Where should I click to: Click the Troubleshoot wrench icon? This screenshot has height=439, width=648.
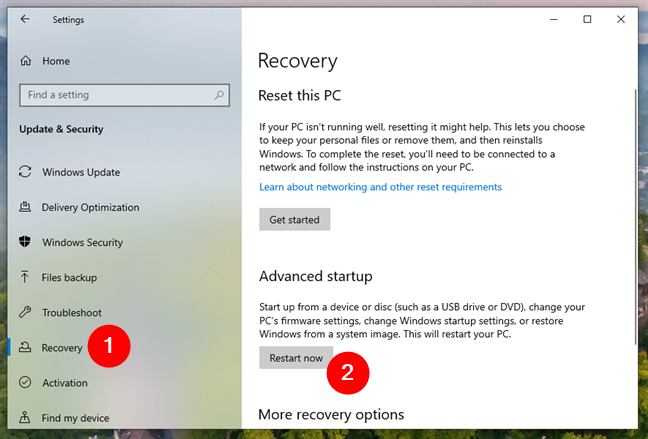[26, 312]
